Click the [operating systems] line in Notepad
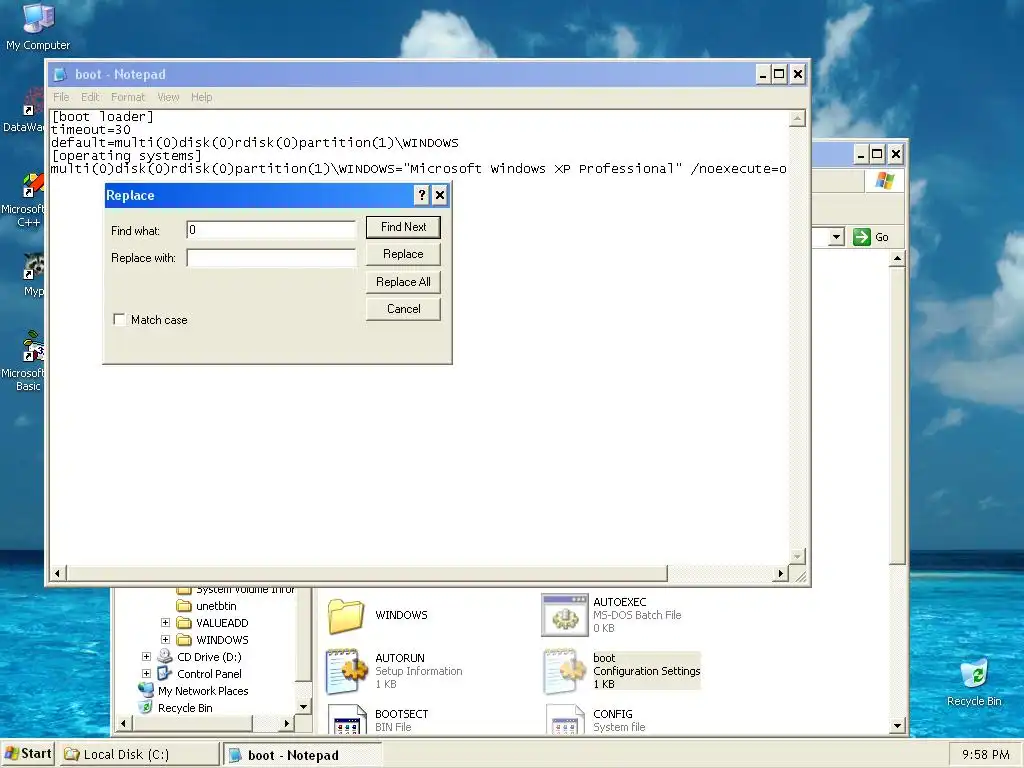This screenshot has height=768, width=1024. pos(127,155)
